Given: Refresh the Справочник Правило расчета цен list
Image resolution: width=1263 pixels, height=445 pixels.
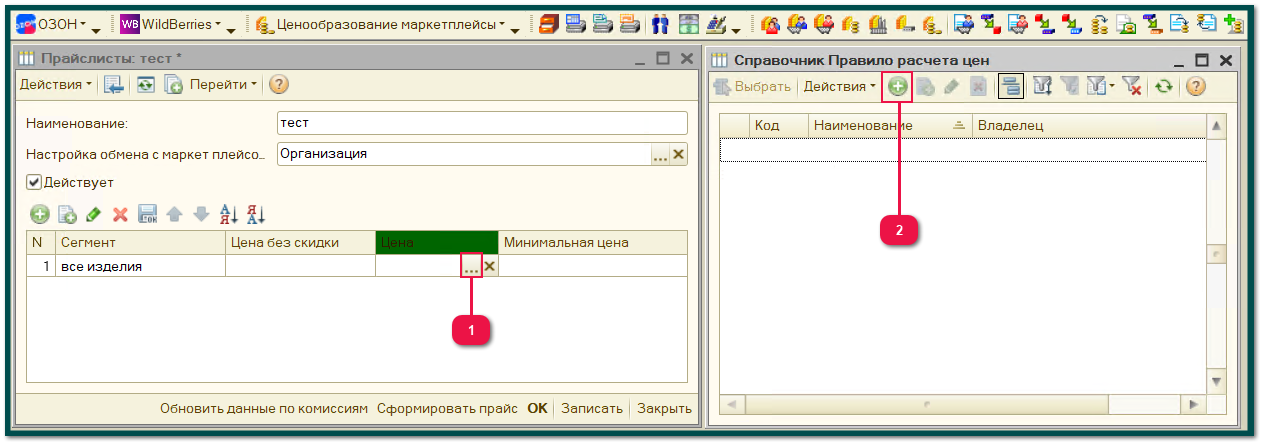Looking at the screenshot, I should 1163,87.
